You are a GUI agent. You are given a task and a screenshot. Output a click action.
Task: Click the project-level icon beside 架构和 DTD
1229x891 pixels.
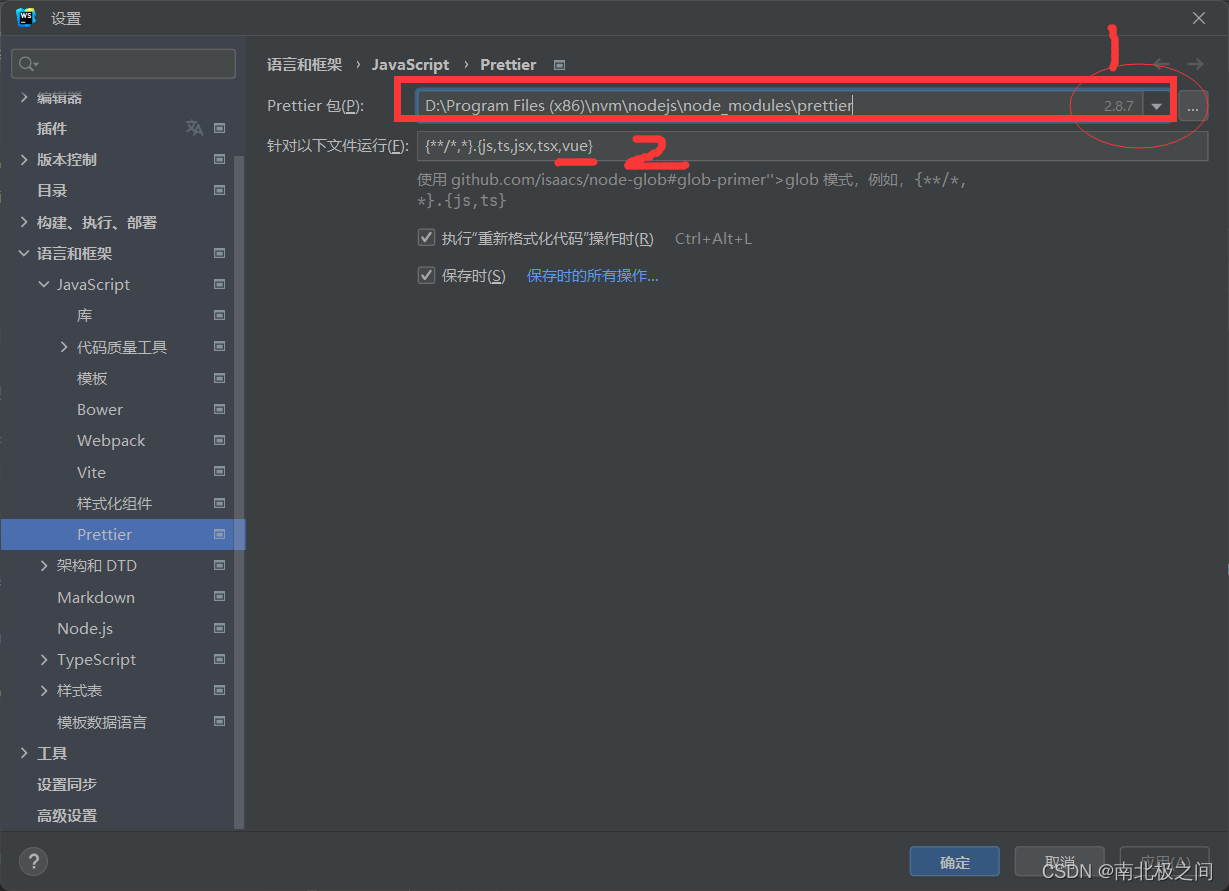(220, 565)
